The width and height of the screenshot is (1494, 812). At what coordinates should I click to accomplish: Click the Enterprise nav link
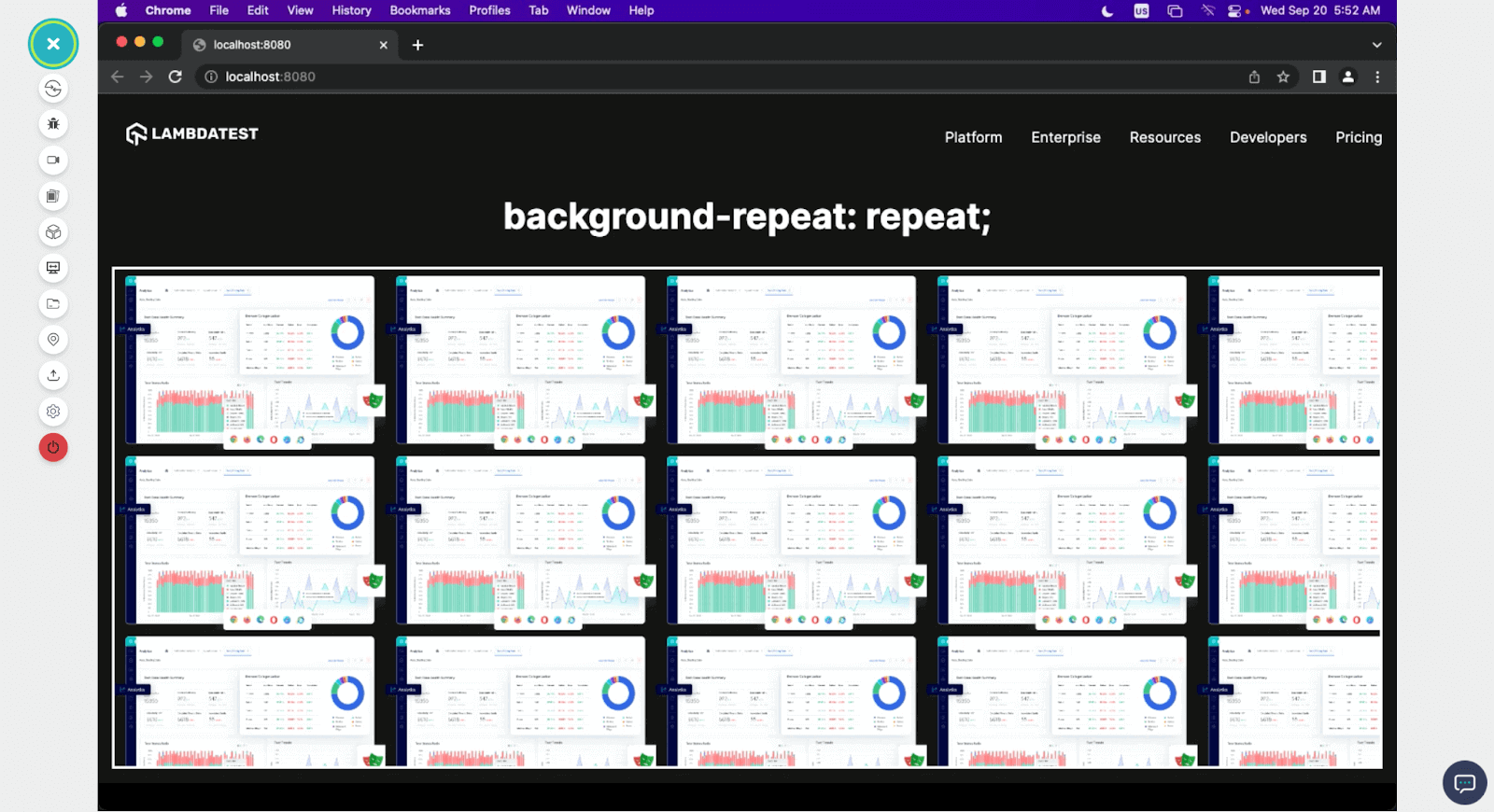1065,137
